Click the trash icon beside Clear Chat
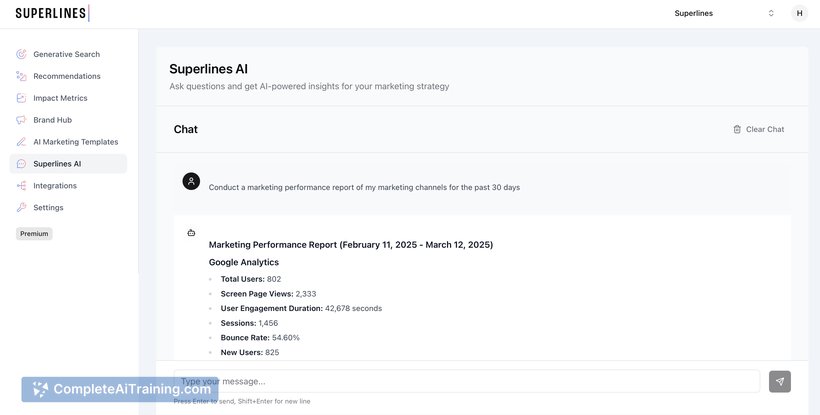The image size is (820, 415). point(737,129)
